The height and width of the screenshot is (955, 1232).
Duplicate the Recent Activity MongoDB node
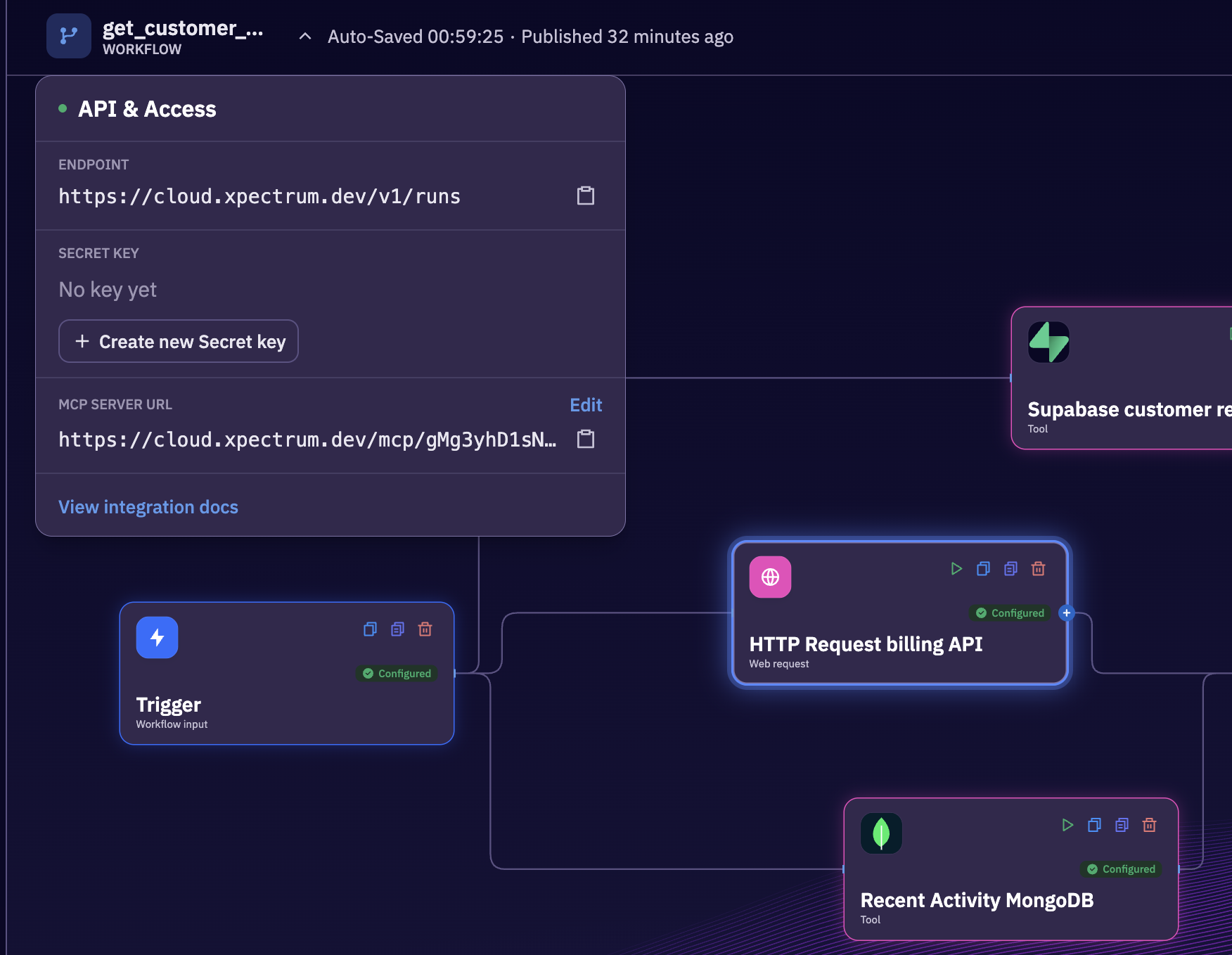point(1122,824)
